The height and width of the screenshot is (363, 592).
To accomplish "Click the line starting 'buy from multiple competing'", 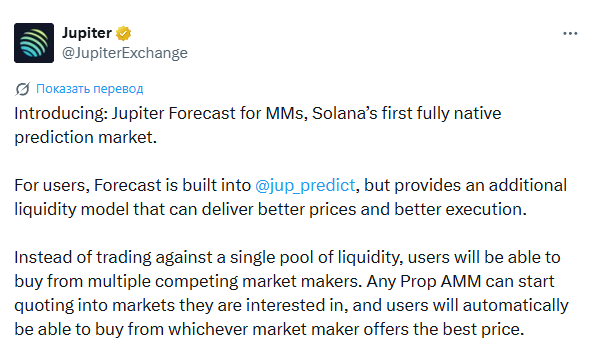I will tap(284, 281).
